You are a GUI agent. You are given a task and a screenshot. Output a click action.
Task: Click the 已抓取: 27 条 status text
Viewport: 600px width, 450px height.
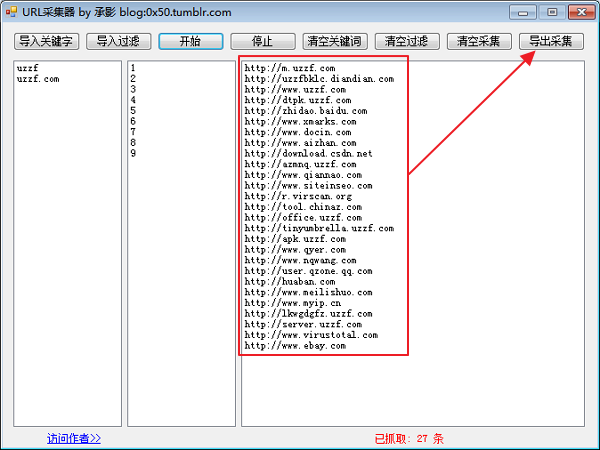[x=409, y=439]
